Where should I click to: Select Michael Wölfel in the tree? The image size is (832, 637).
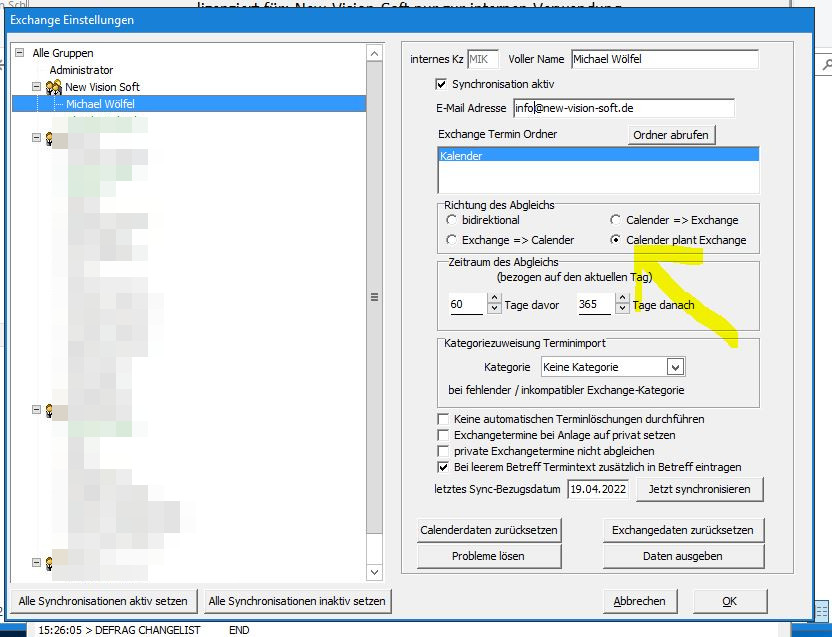(x=100, y=104)
